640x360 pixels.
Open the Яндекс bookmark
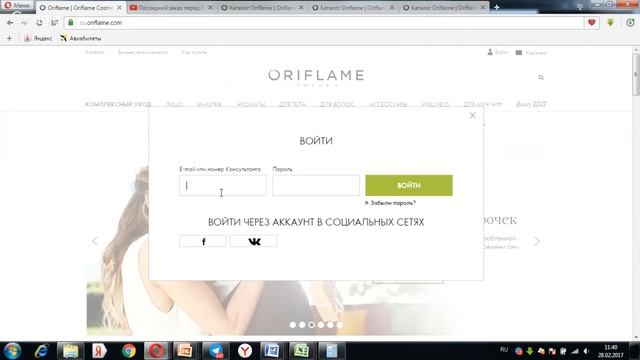pos(38,38)
